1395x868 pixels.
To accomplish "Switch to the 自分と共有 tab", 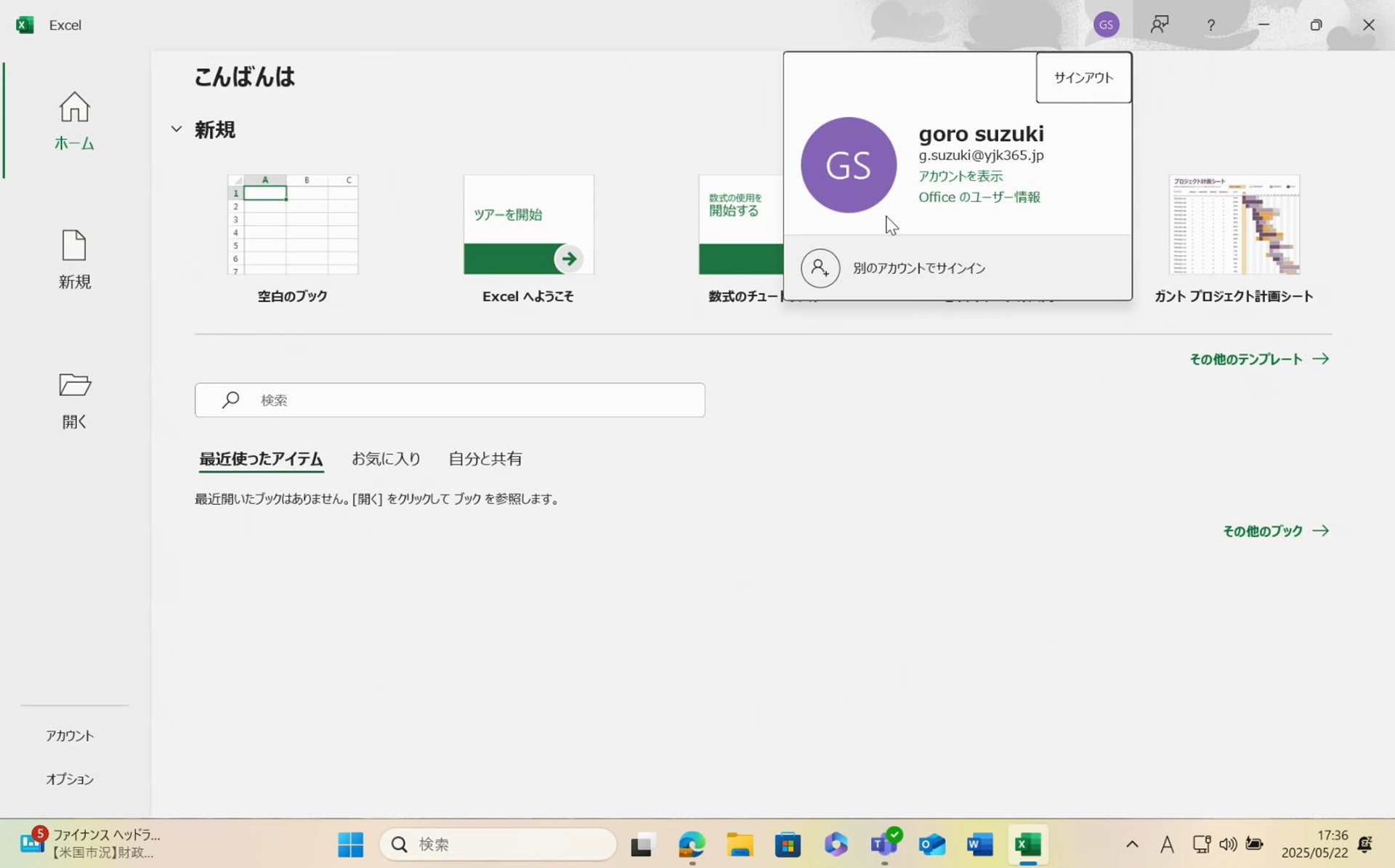I will pos(485,459).
